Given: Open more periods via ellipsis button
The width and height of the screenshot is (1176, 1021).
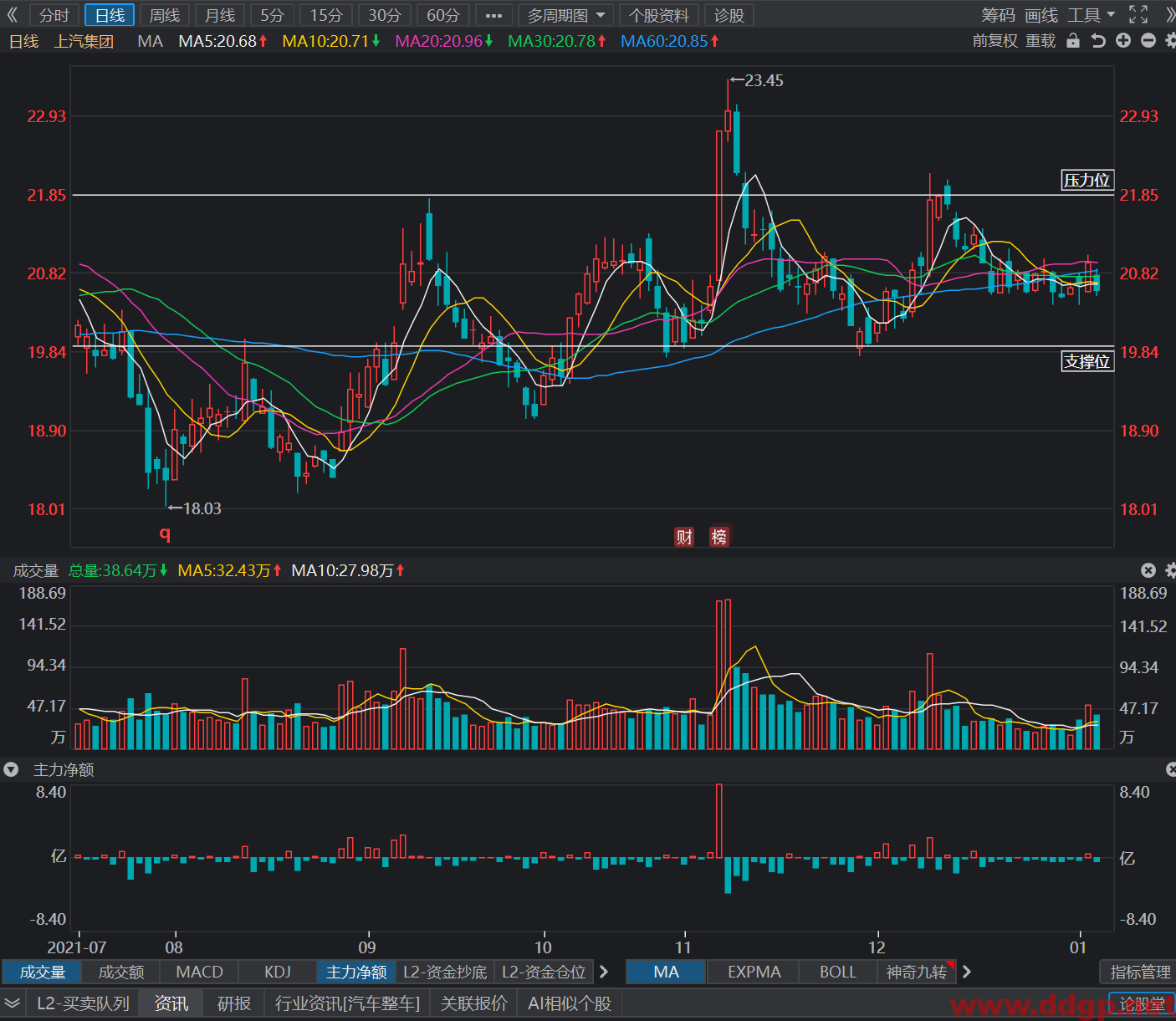Looking at the screenshot, I should click(x=494, y=15).
